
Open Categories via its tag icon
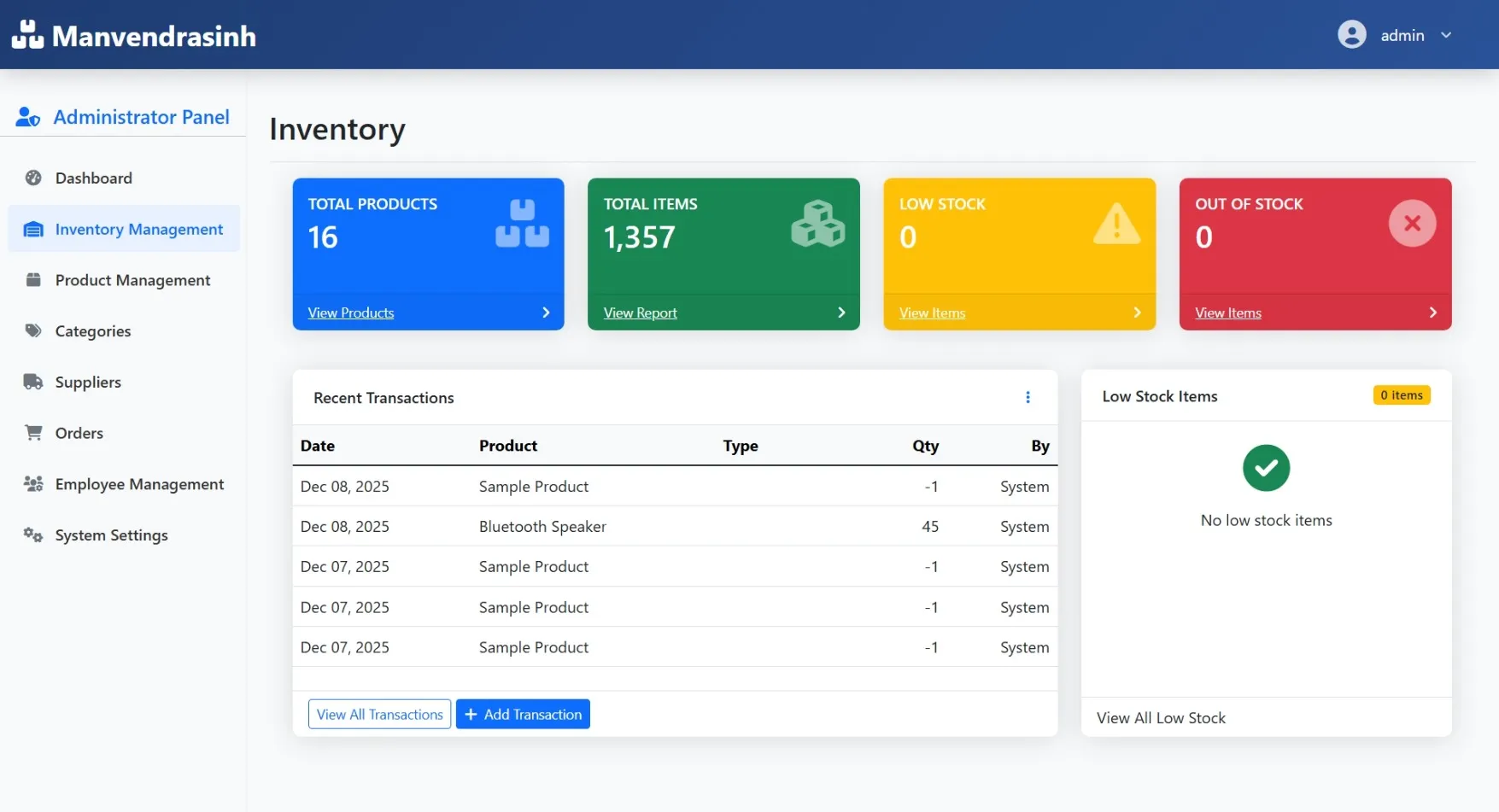click(33, 331)
